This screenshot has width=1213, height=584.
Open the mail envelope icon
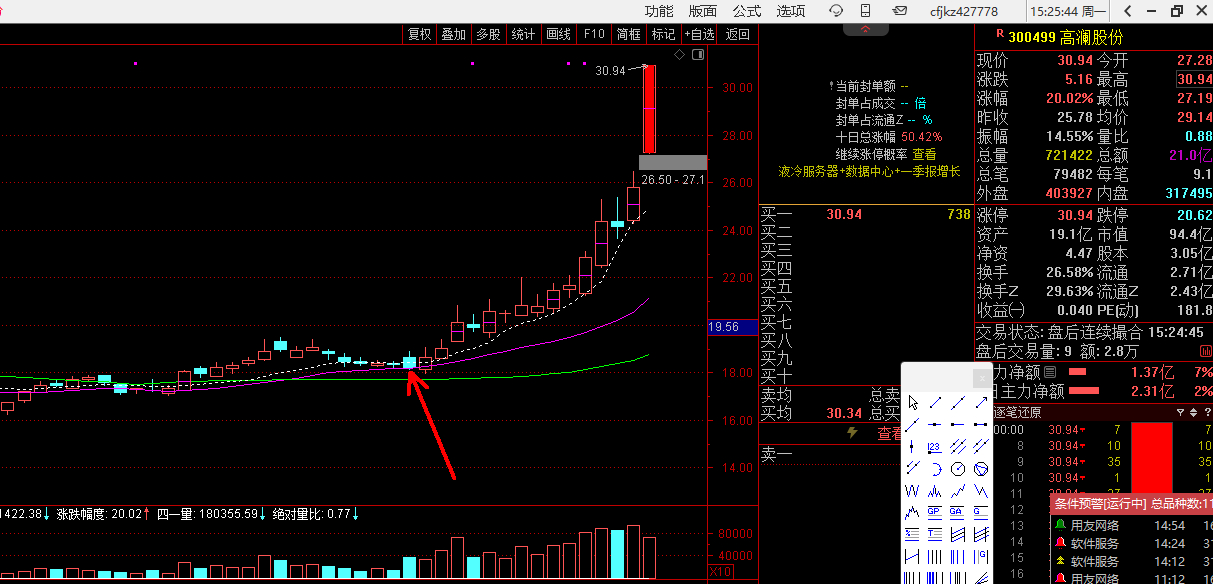900,11
